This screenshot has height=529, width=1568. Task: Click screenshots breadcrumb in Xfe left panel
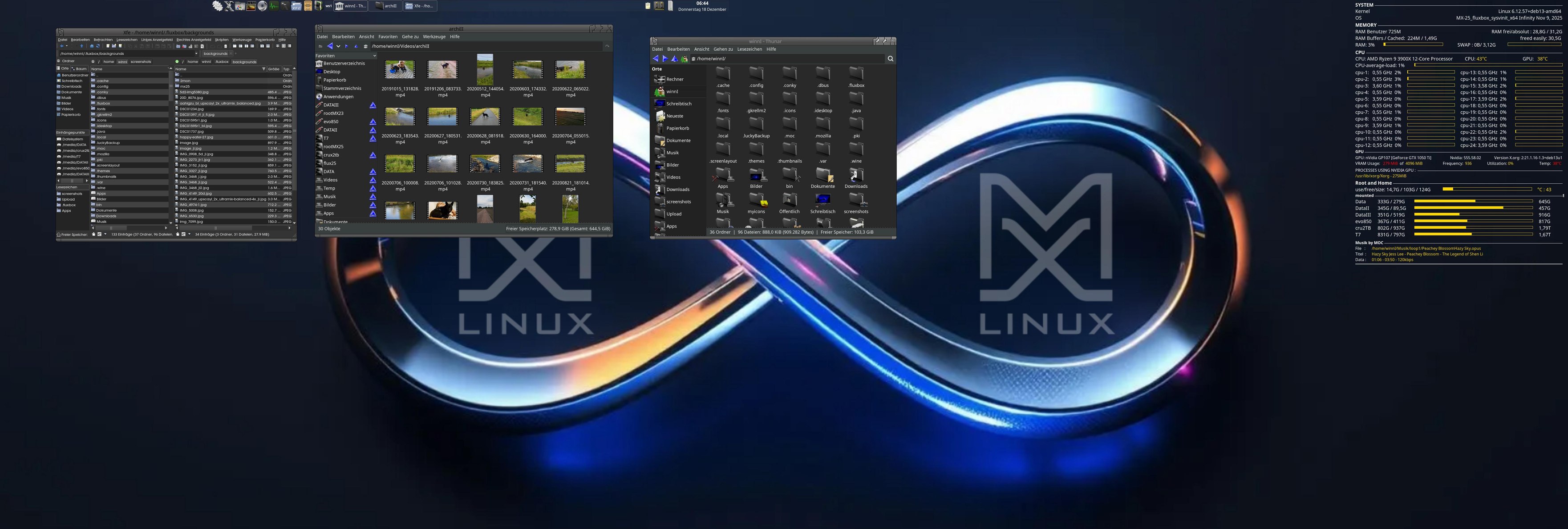click(141, 61)
